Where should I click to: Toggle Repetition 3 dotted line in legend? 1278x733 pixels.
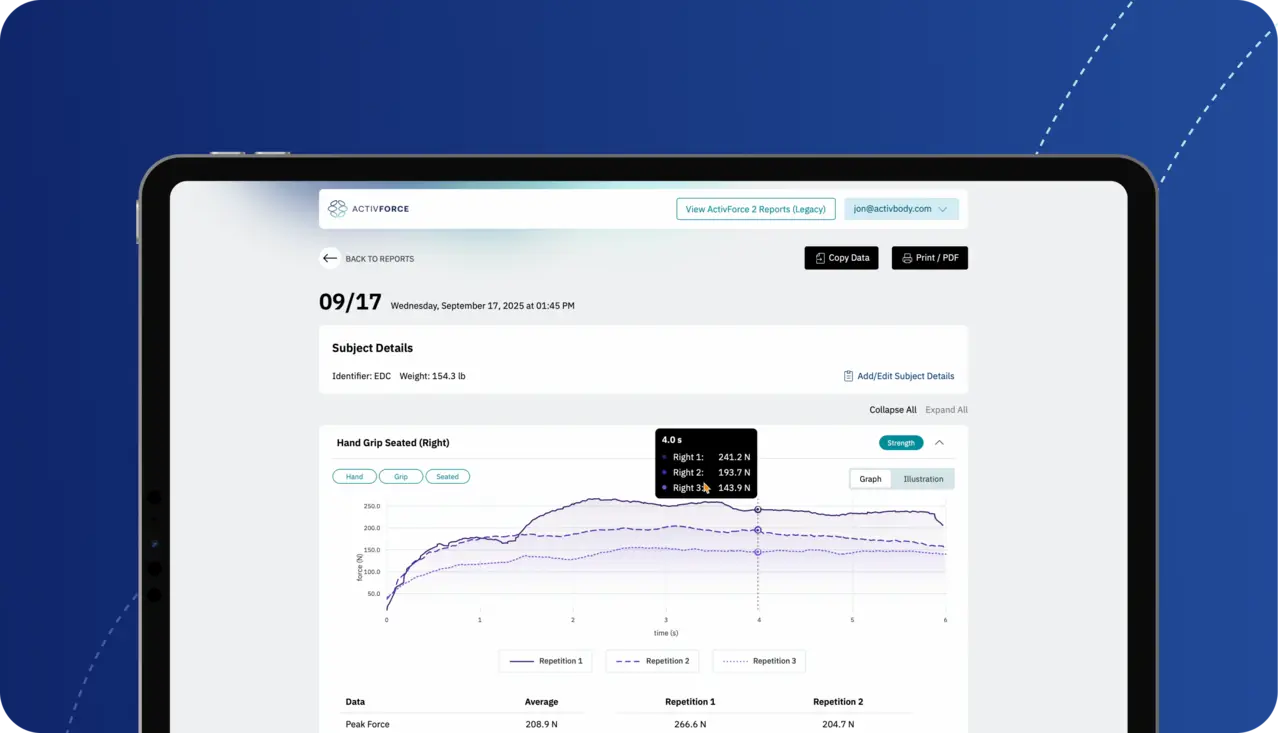click(759, 661)
